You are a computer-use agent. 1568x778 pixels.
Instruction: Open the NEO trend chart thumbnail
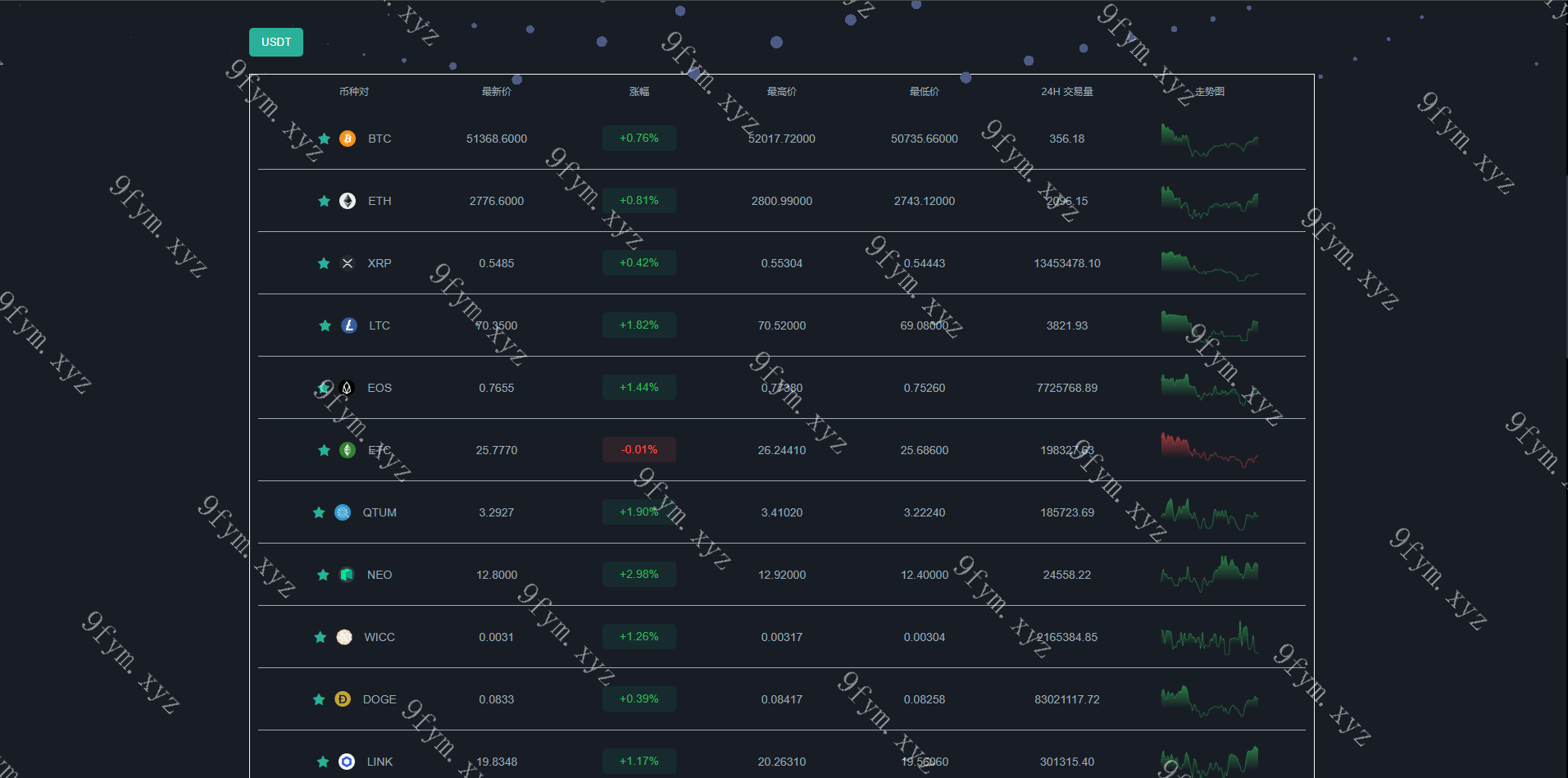pos(1210,574)
